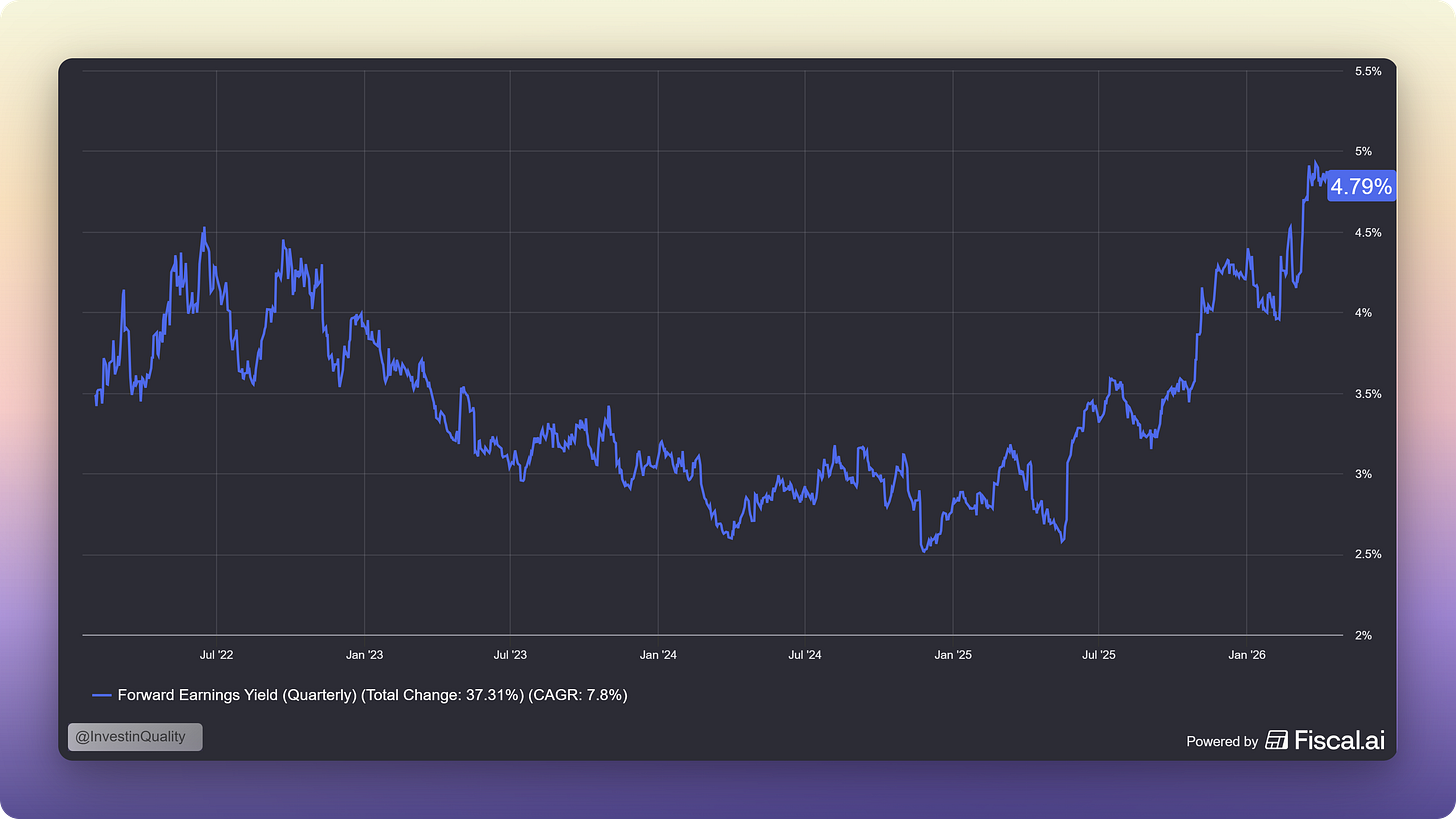Click the 'Powered by' text

[x=1222, y=741]
